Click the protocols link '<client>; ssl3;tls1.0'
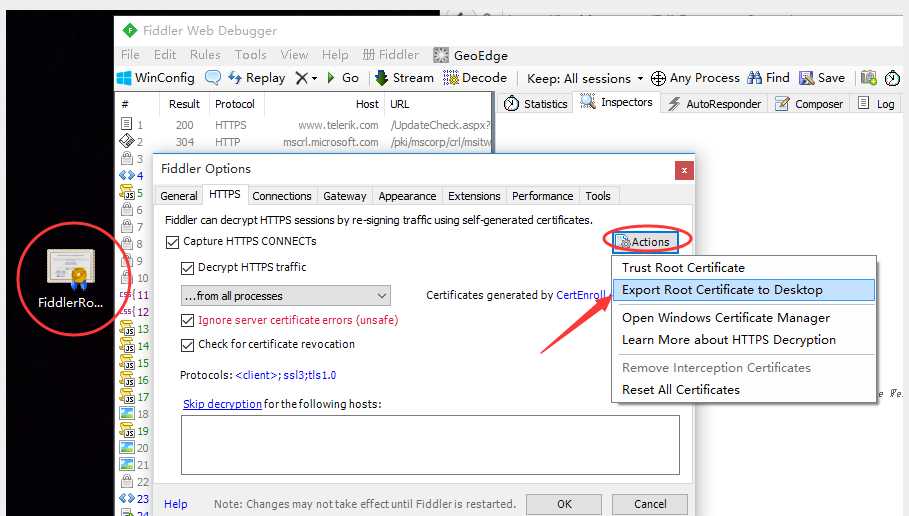Screen dimensions: 909x516 [x=286, y=375]
